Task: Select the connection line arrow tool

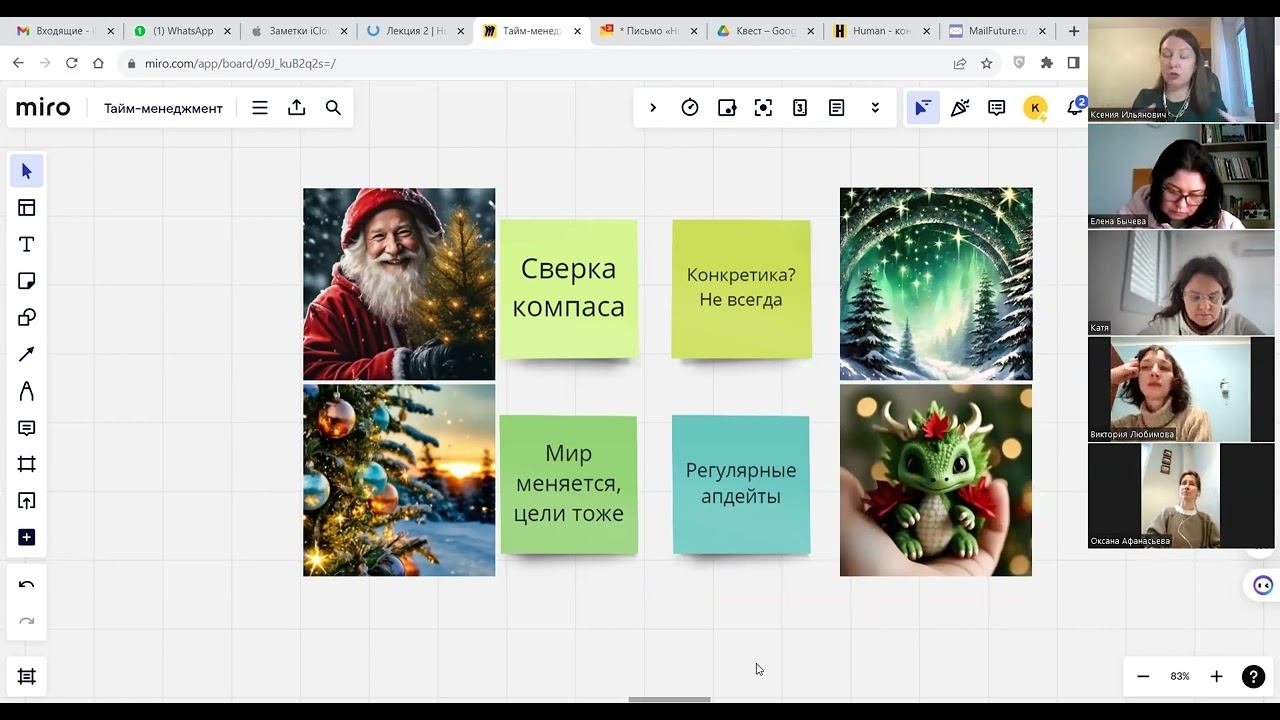Action: pyautogui.click(x=27, y=354)
